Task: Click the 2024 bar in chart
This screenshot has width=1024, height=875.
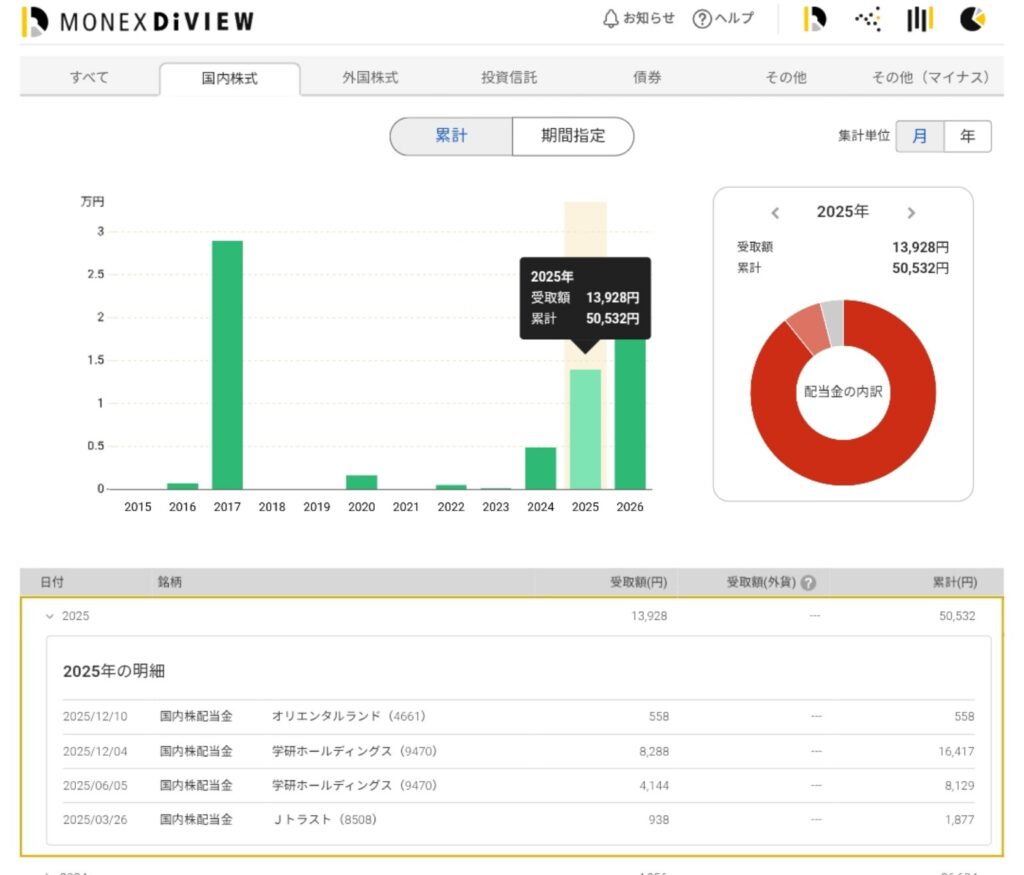Action: (x=541, y=468)
